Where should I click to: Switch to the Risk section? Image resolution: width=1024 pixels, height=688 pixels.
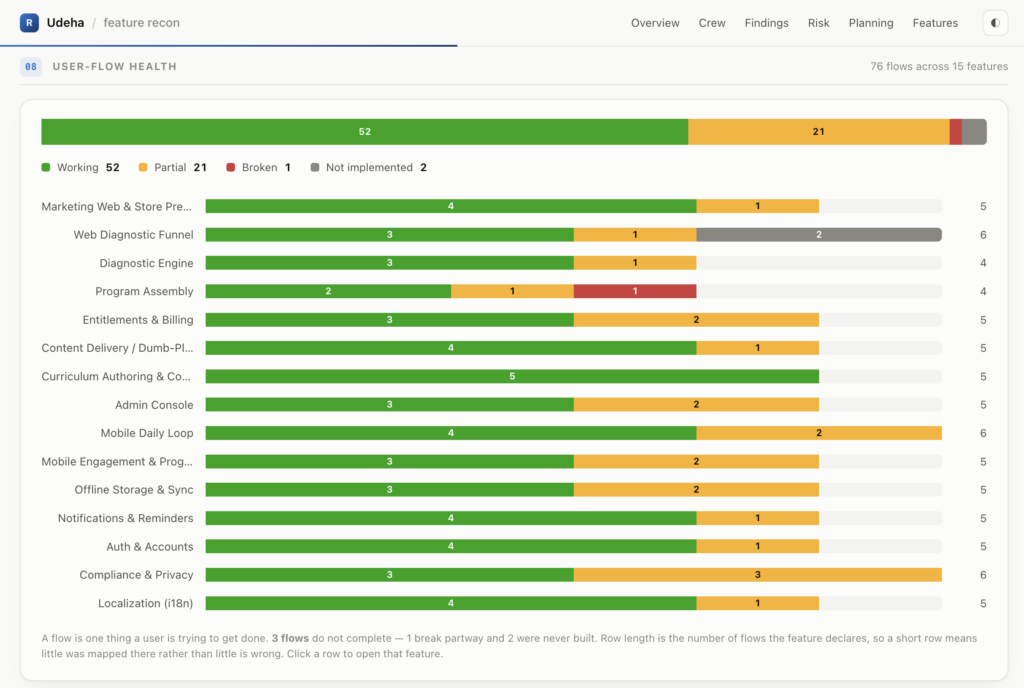(818, 23)
